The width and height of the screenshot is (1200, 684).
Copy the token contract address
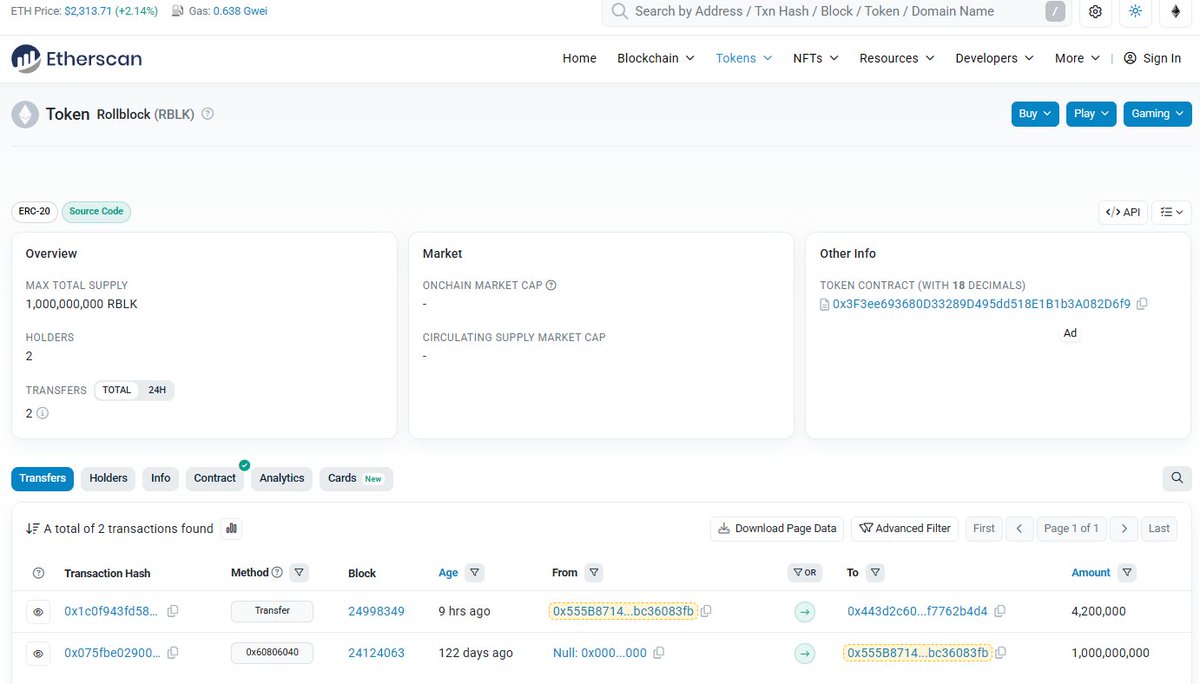pos(1142,304)
